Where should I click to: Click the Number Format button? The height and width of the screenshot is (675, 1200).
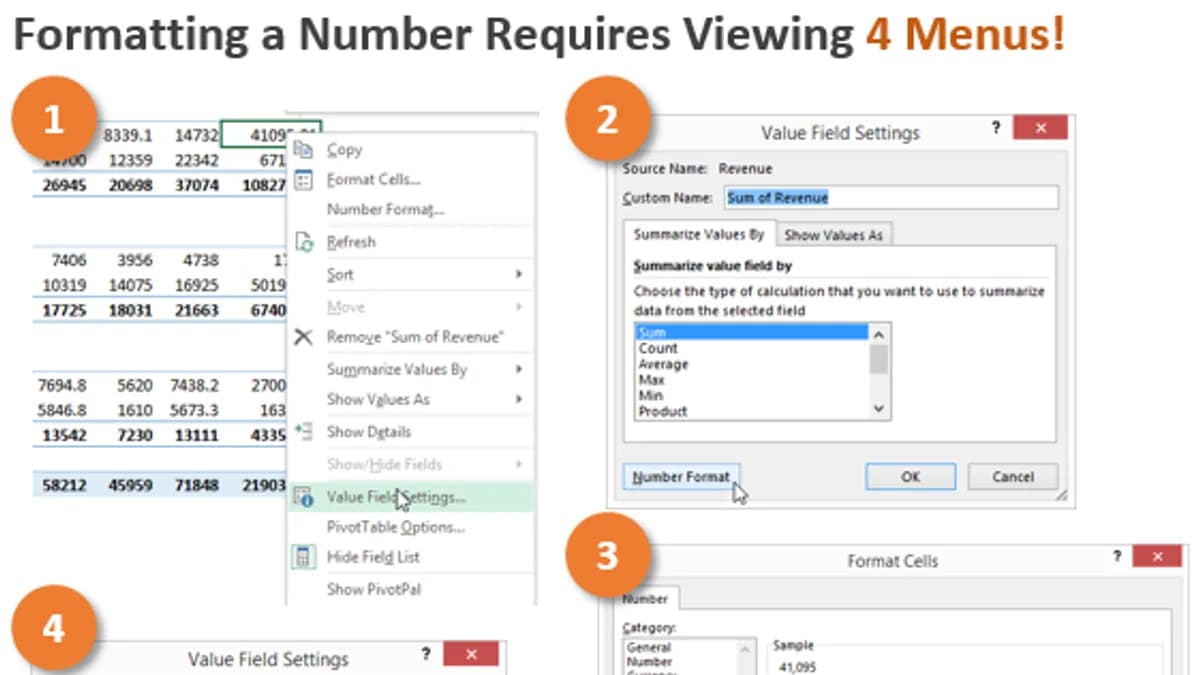pos(681,477)
